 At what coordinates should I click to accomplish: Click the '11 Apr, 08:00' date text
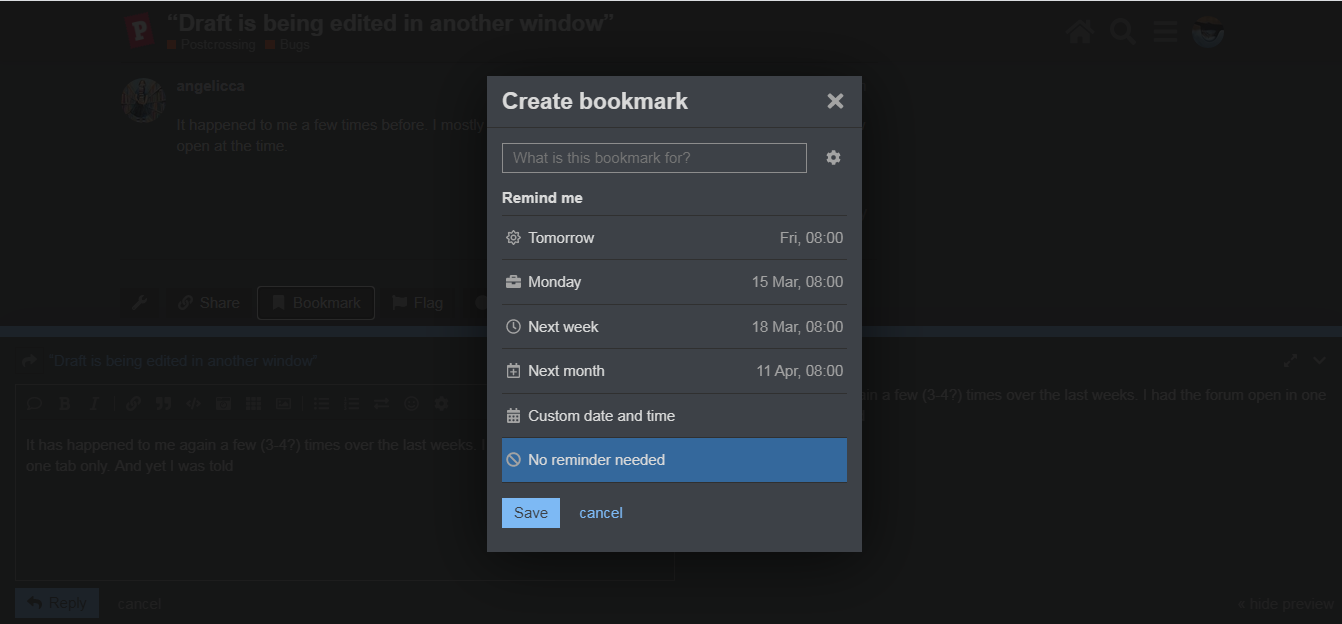point(799,371)
